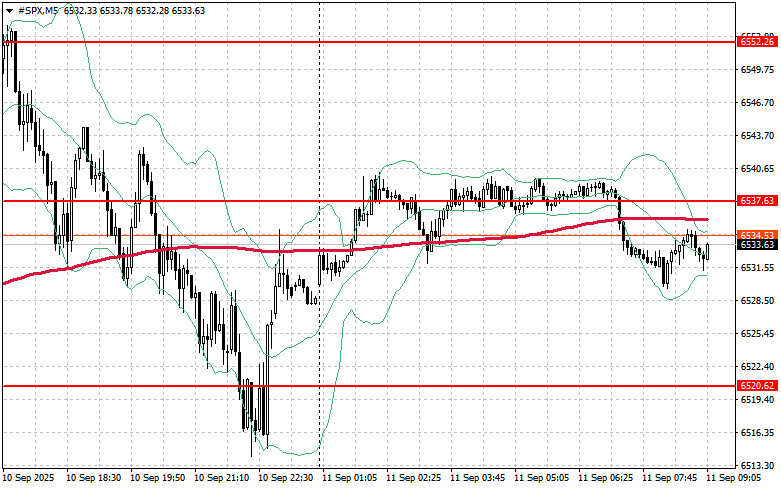Click the 6540.65 price scale value
This screenshot has width=781, height=489.
757,169
